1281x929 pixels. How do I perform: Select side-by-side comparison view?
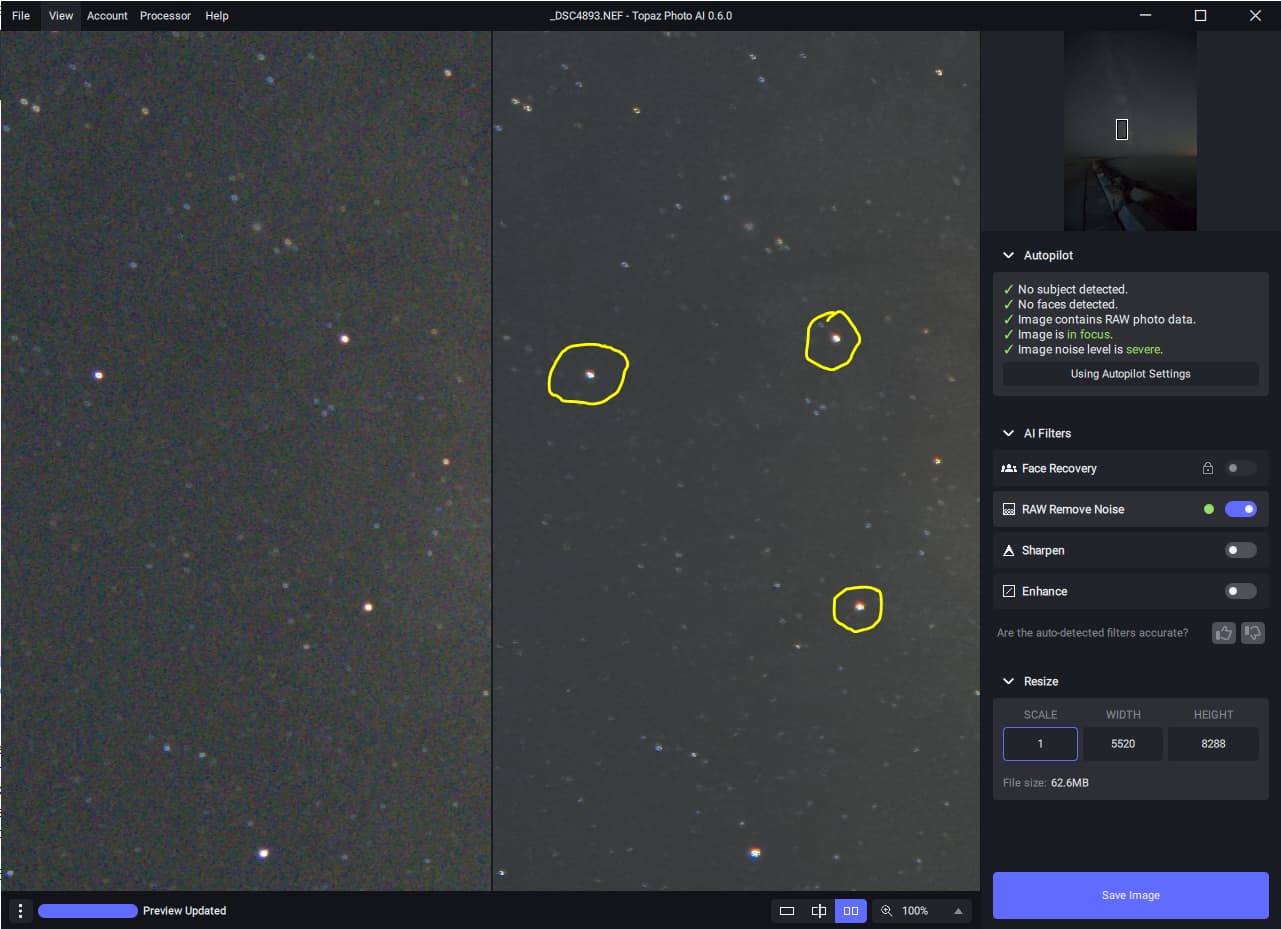click(x=851, y=911)
